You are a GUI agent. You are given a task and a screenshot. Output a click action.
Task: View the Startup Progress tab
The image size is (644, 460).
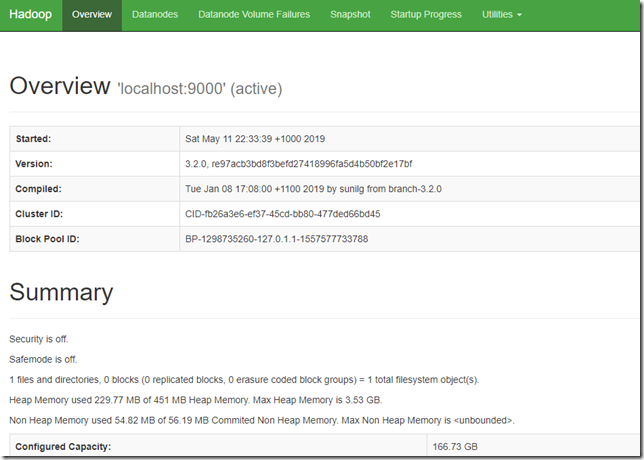[426, 15]
